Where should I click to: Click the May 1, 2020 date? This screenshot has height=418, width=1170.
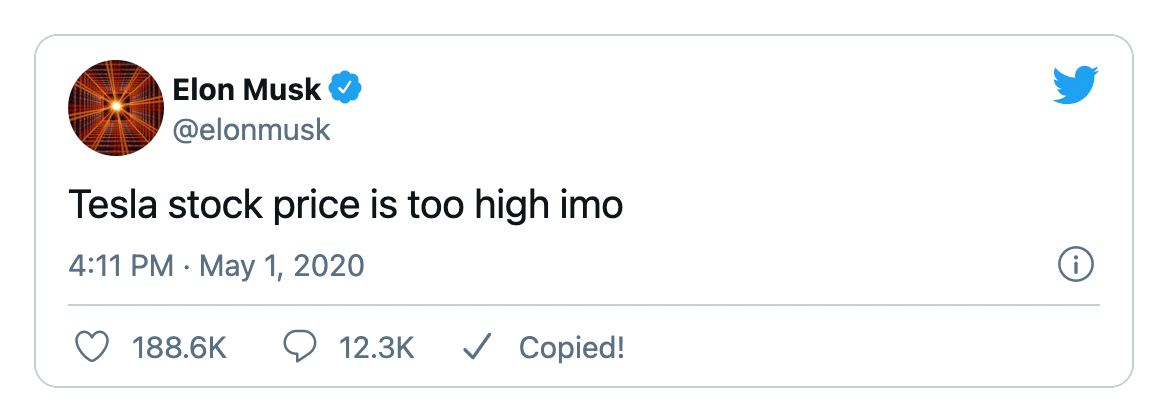(x=282, y=267)
